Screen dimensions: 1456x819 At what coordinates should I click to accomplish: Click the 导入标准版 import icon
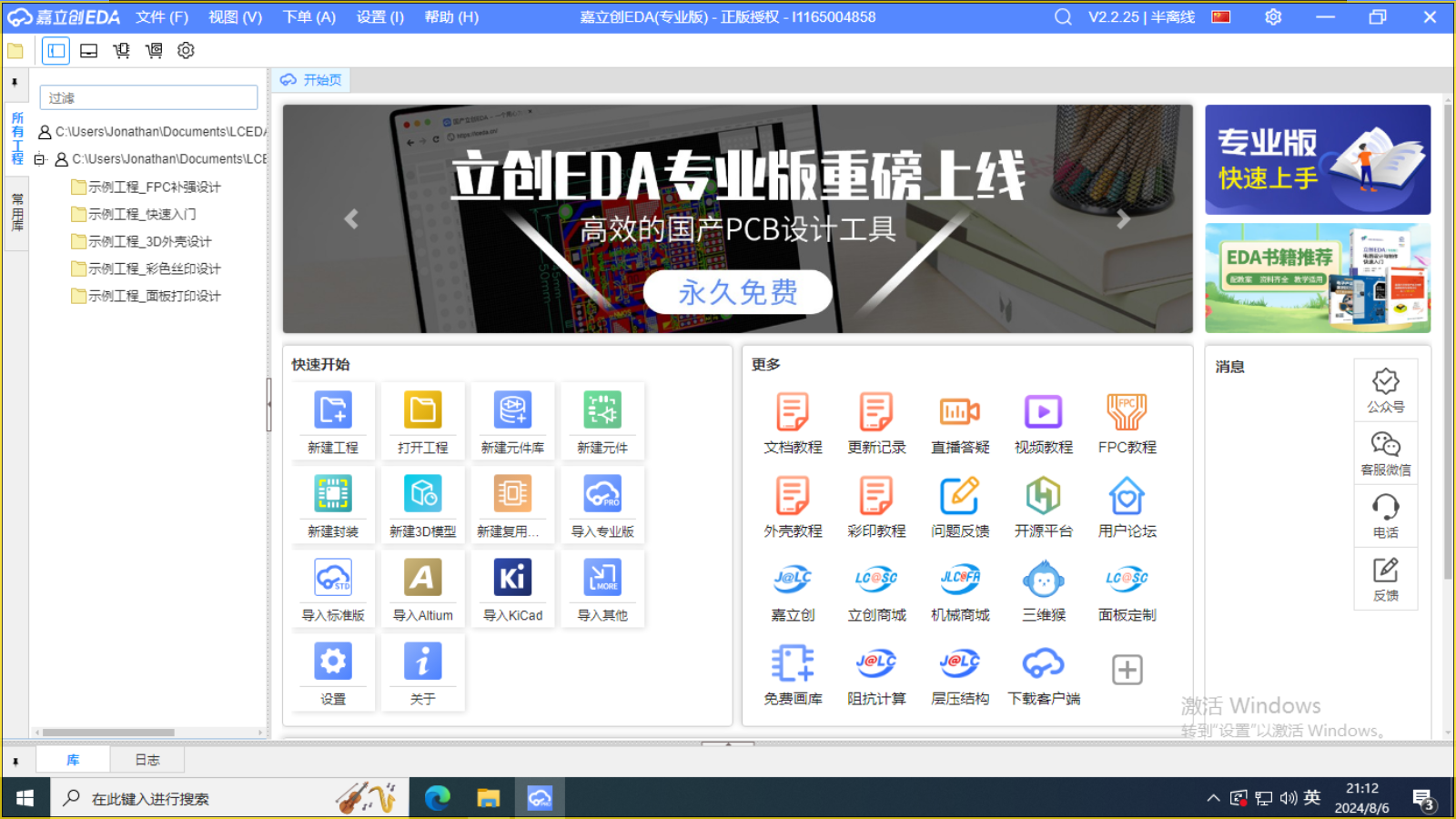333,578
